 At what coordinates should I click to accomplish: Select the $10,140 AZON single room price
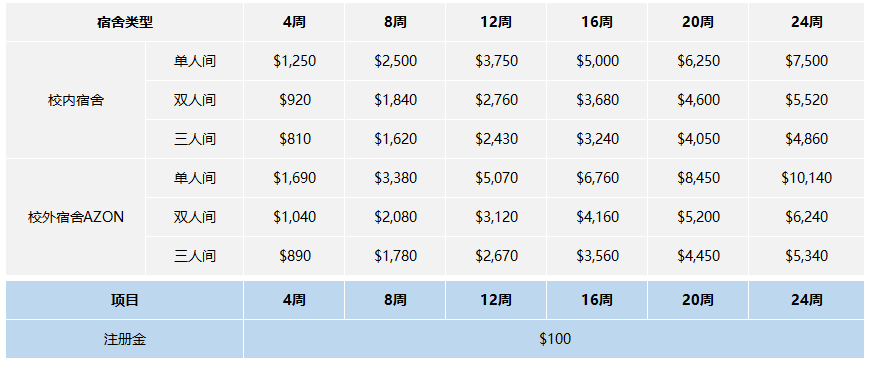click(x=806, y=178)
